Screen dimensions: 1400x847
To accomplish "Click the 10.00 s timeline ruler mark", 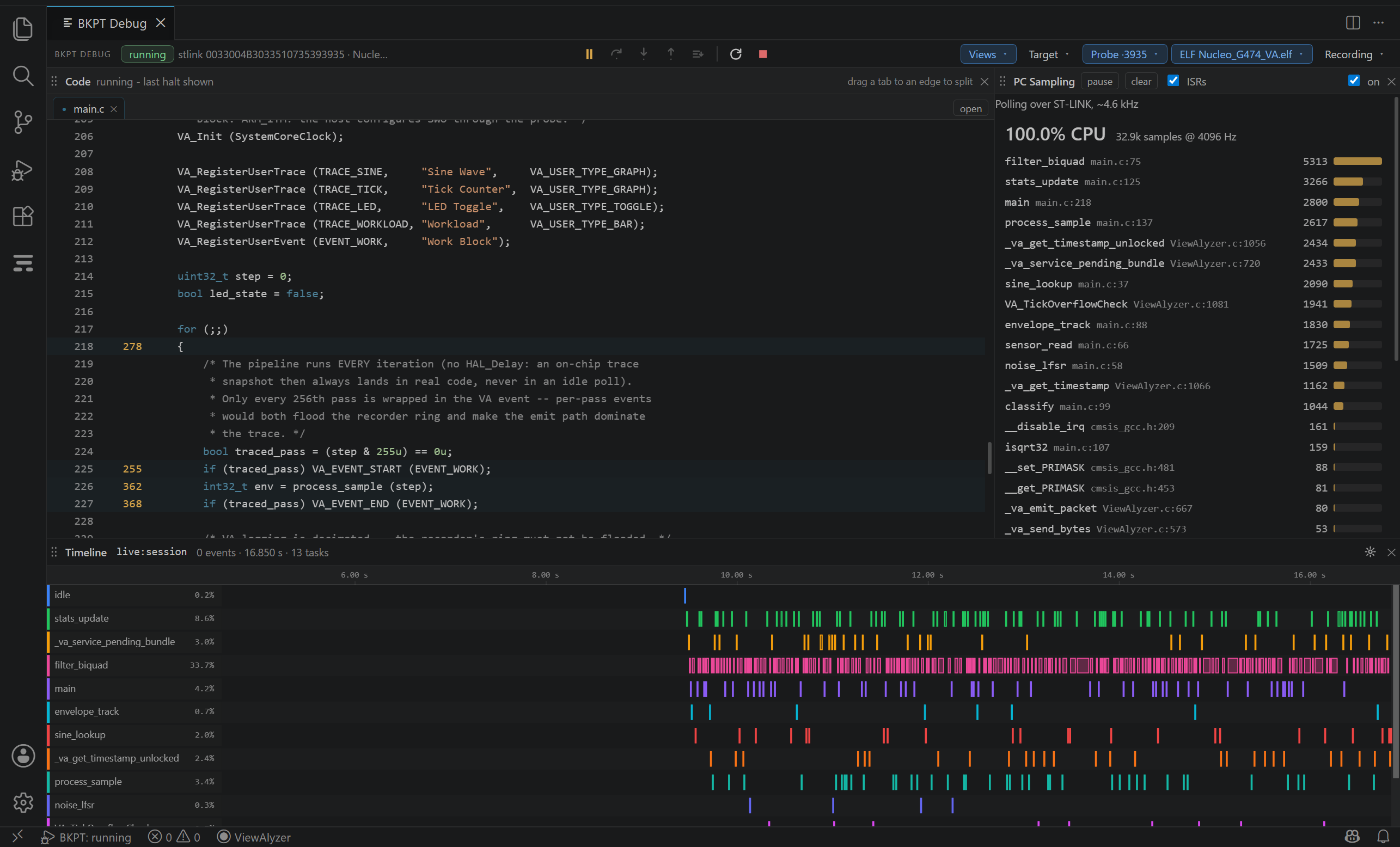I will click(736, 575).
